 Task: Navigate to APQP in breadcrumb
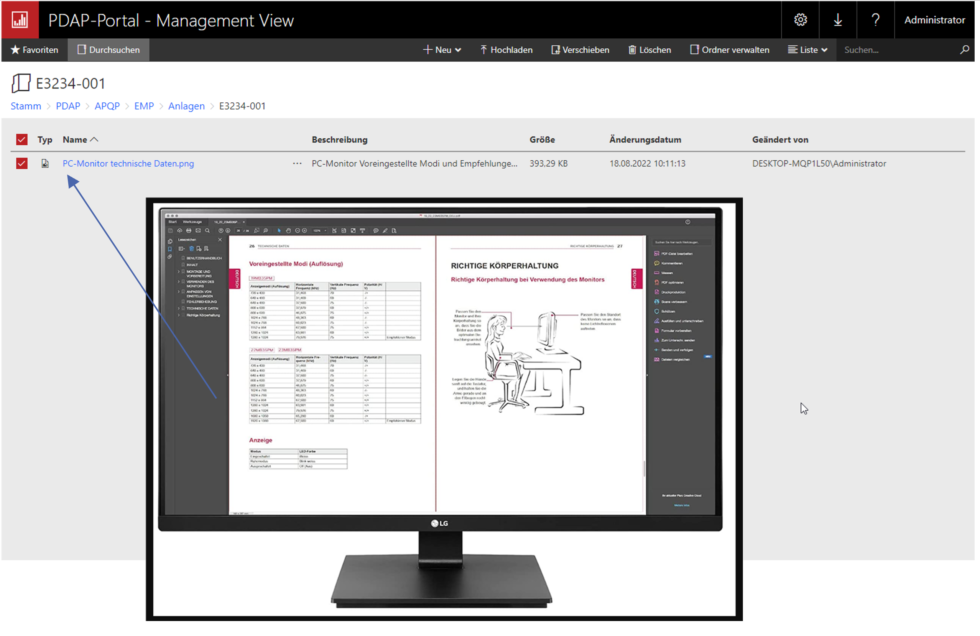pos(107,105)
